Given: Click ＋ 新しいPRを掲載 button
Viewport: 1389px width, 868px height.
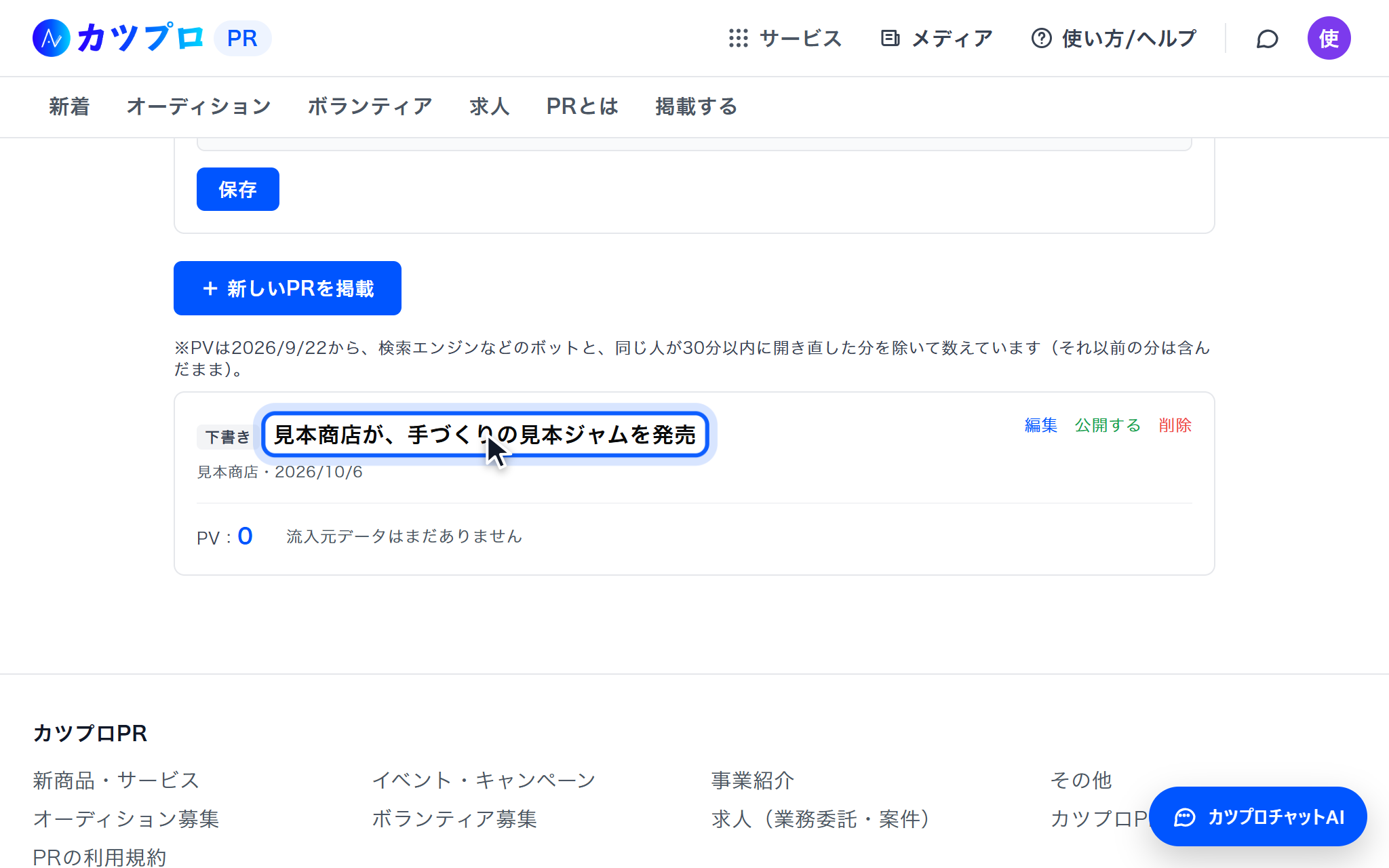Looking at the screenshot, I should pyautogui.click(x=288, y=288).
